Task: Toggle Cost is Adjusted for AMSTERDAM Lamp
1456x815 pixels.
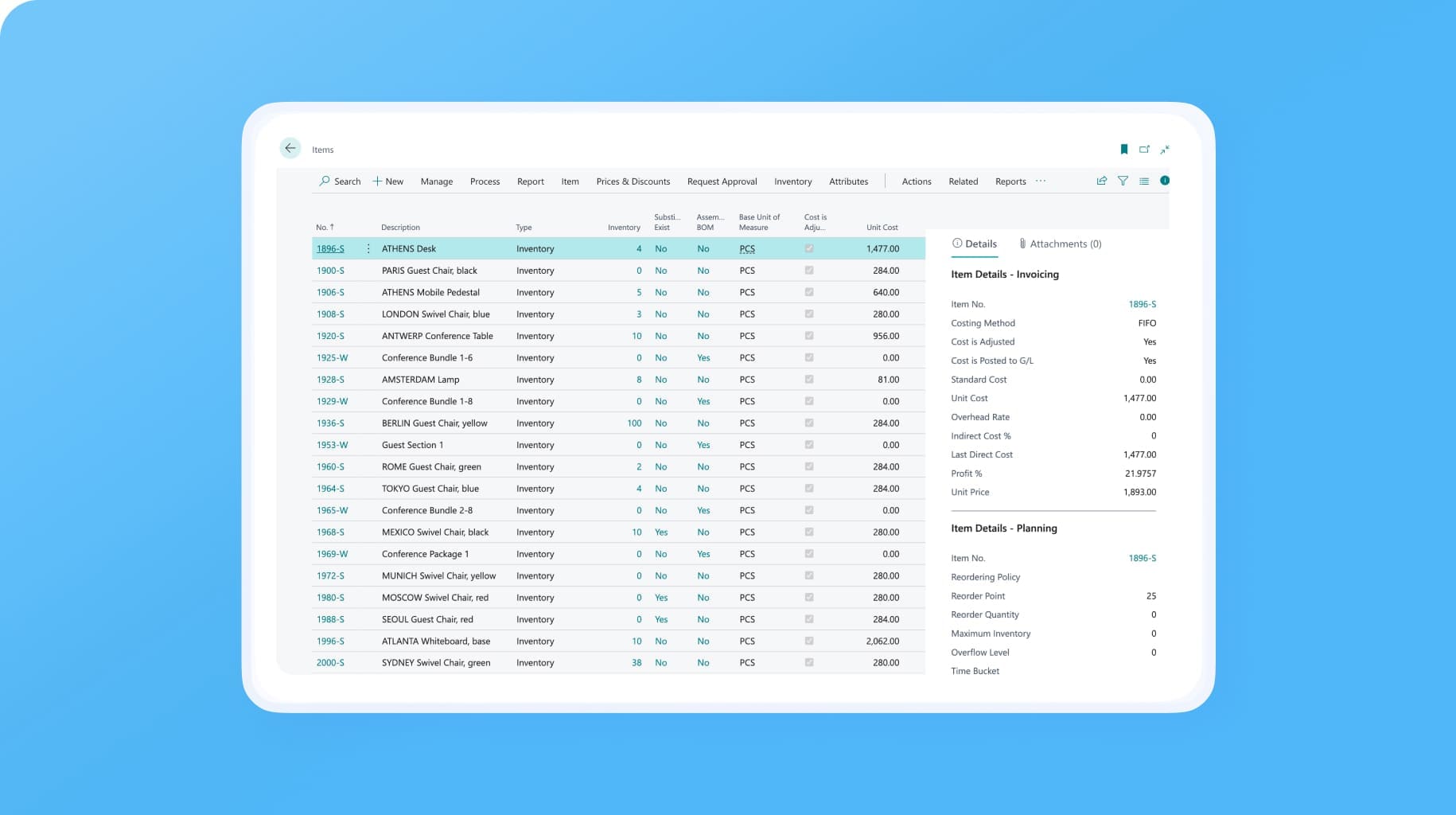Action: coord(809,380)
